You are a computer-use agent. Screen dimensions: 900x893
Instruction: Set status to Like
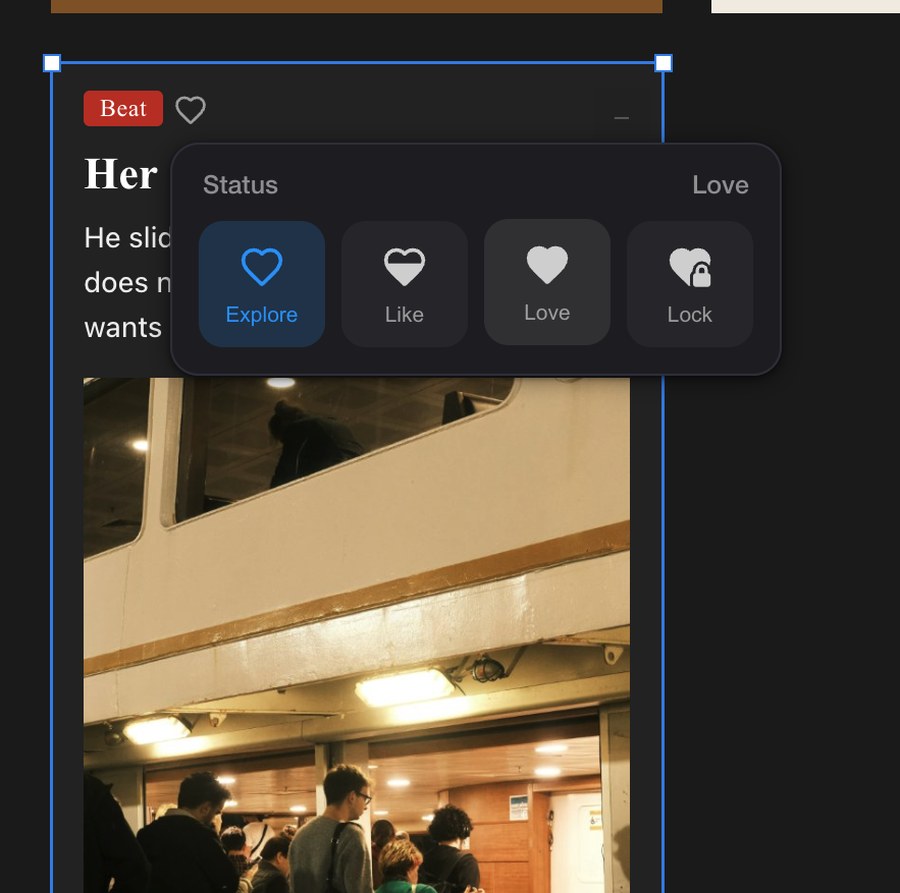[405, 284]
